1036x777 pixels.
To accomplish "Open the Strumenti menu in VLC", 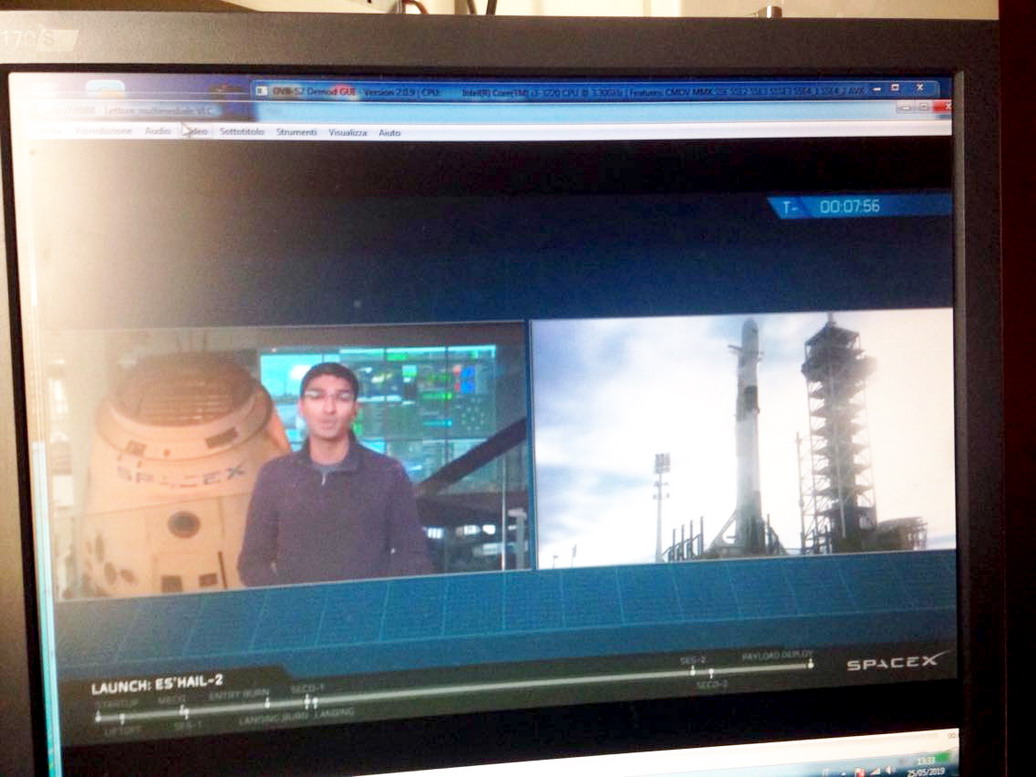I will click(297, 132).
